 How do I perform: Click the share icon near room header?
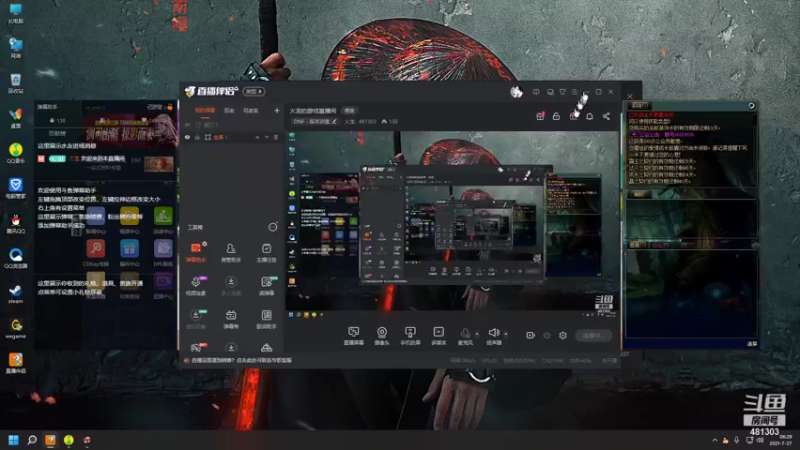(x=606, y=116)
